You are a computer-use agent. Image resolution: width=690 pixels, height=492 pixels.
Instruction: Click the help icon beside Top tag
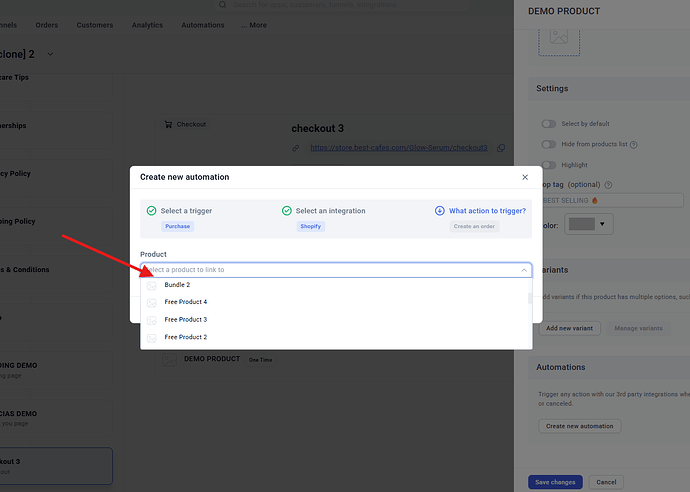(608, 185)
